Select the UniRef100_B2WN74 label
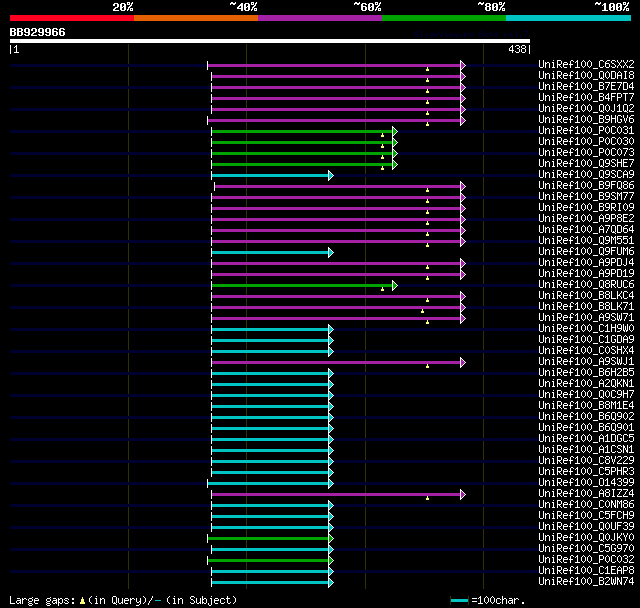This screenshot has height=608, width=640. (x=586, y=582)
